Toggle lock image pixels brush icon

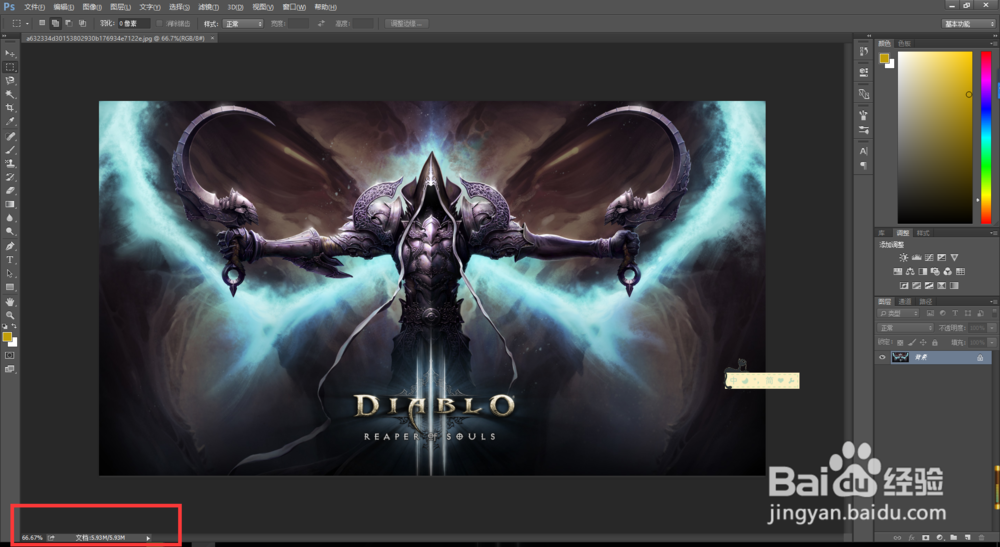point(911,342)
